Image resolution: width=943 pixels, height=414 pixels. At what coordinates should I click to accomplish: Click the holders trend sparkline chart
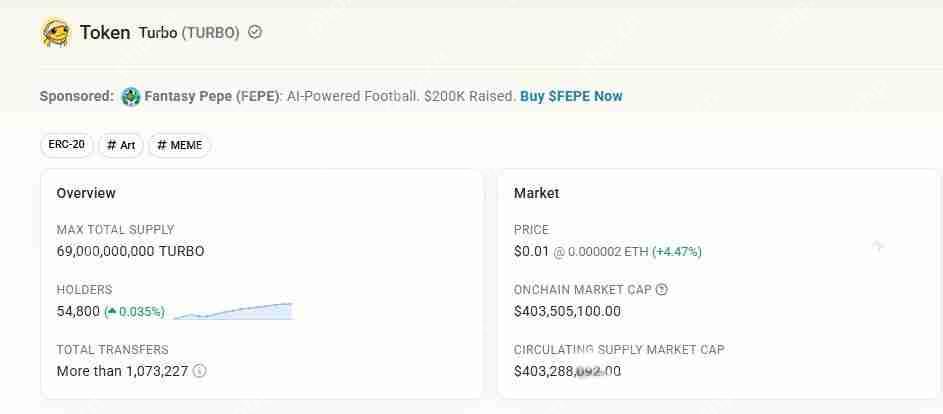[233, 311]
